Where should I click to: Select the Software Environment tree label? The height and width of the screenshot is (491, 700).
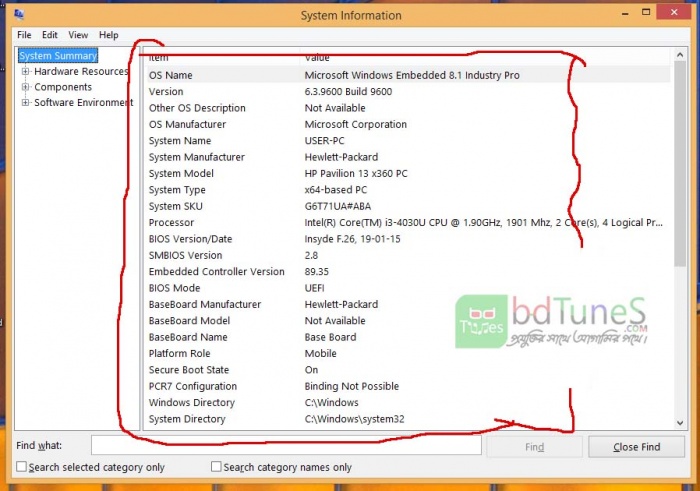click(x=83, y=103)
